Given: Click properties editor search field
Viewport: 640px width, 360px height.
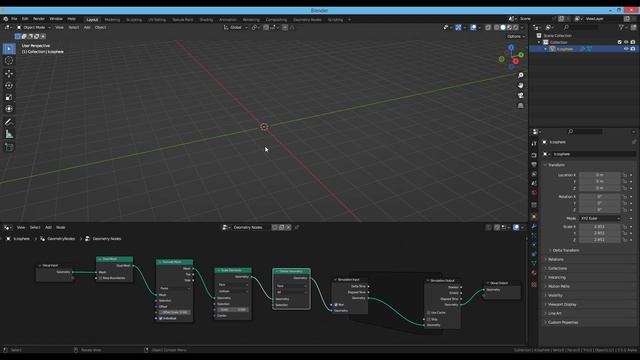Looking at the screenshot, I should click(585, 131).
